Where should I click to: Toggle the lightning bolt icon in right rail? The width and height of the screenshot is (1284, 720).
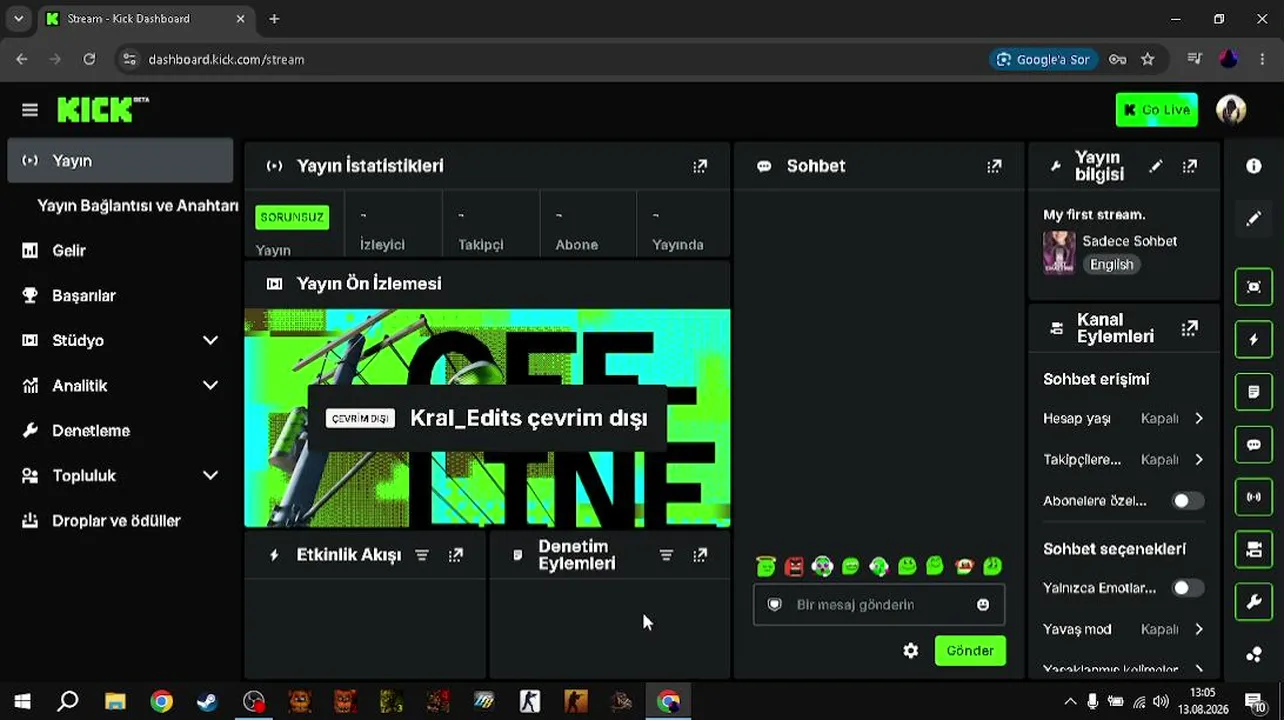tap(1254, 340)
